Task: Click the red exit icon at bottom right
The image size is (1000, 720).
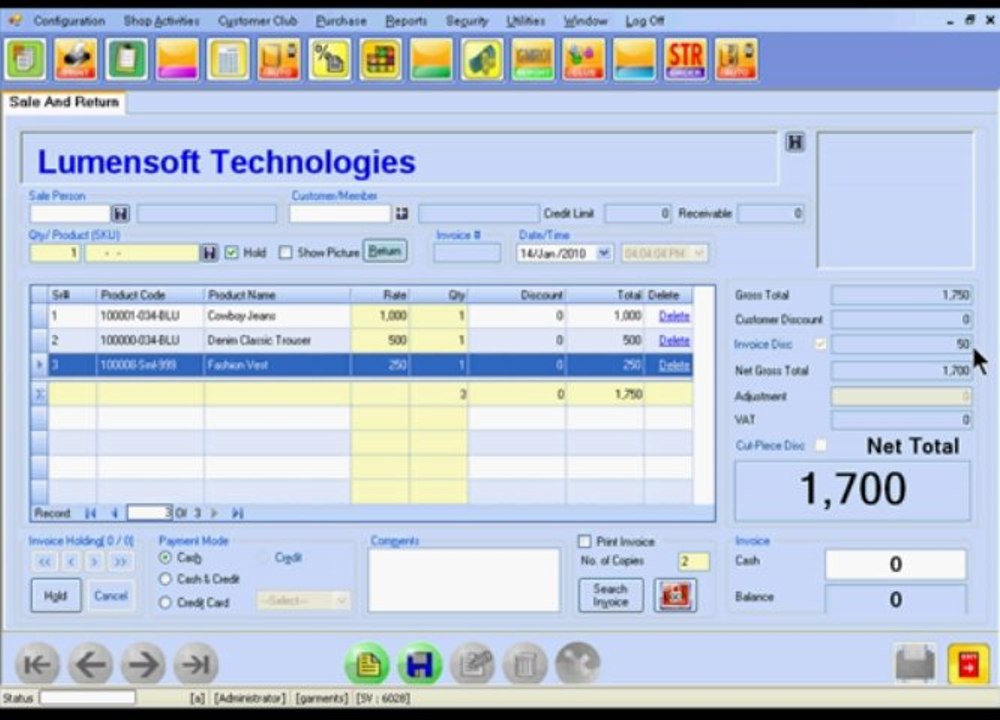Action: click(969, 665)
